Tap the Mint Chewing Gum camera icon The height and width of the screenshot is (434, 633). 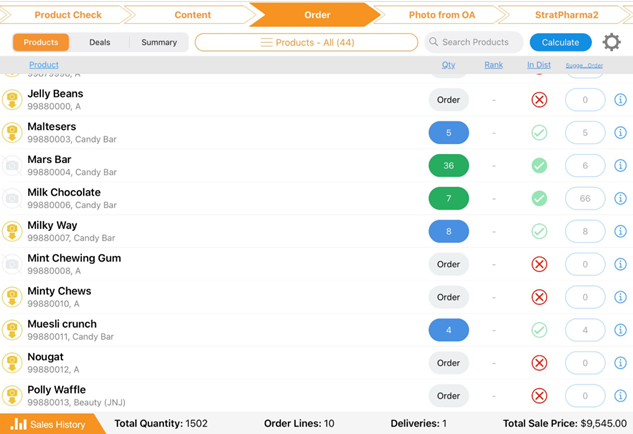coord(12,264)
